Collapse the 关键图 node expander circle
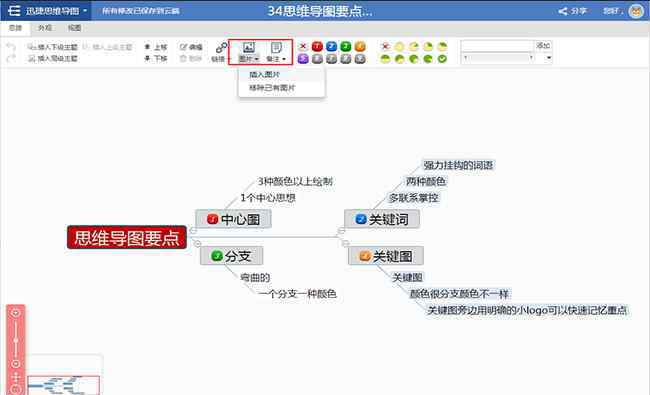Viewport: 650px width, 395px height. 345,243
